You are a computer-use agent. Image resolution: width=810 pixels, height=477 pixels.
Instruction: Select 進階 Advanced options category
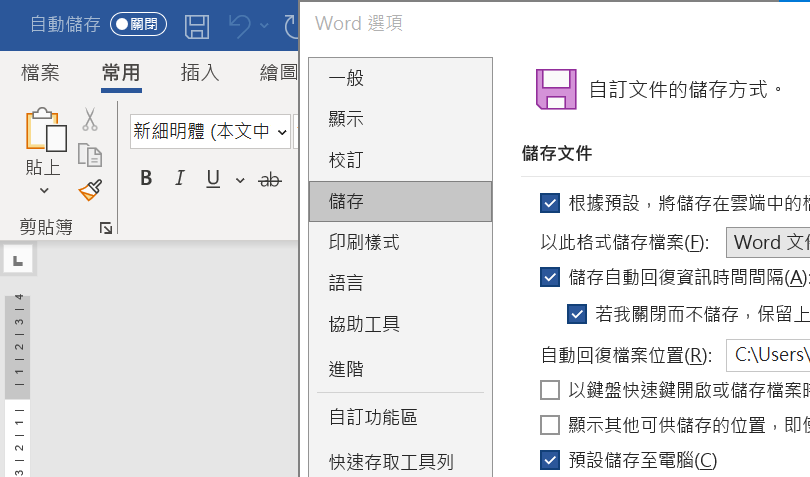coord(400,370)
